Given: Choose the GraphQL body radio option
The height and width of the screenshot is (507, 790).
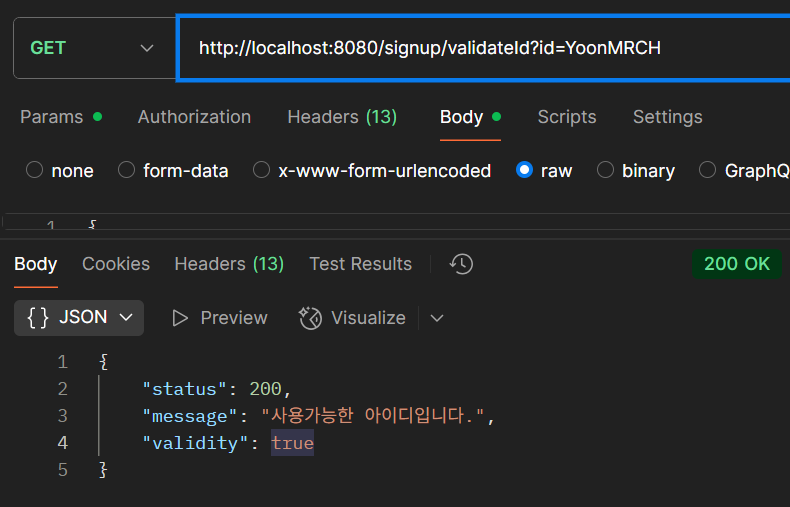Looking at the screenshot, I should [707, 170].
